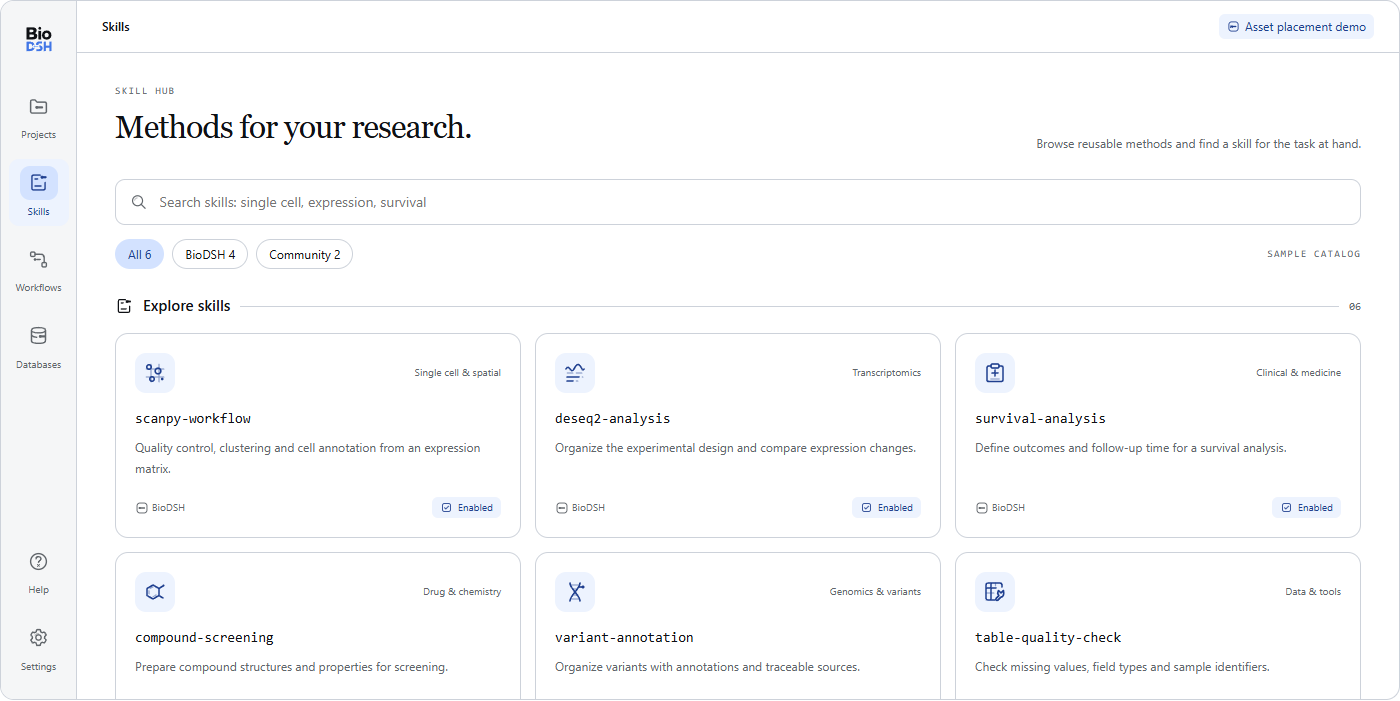The width and height of the screenshot is (1400, 701).
Task: Focus the Search skills input field
Action: [738, 202]
